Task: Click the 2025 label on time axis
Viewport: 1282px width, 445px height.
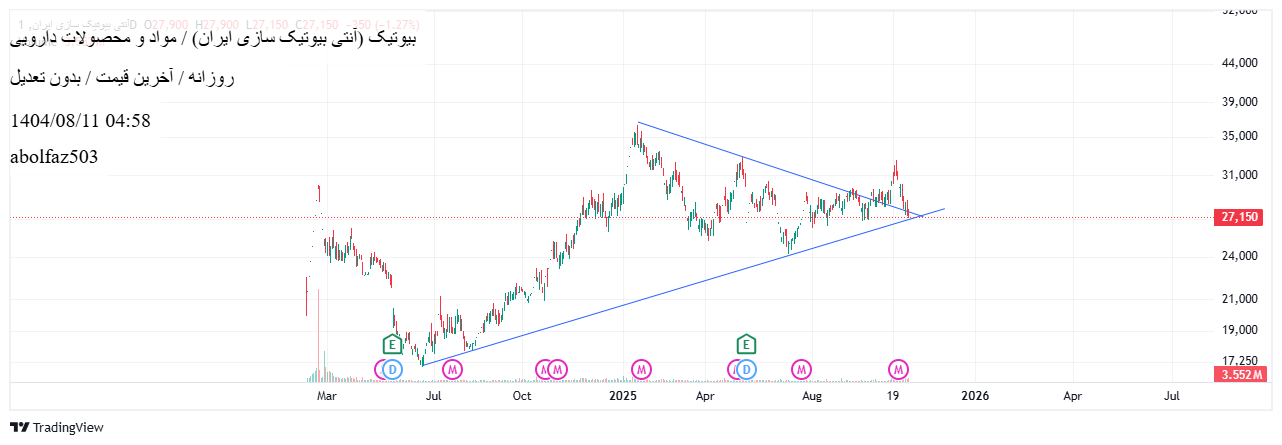Action: point(623,397)
